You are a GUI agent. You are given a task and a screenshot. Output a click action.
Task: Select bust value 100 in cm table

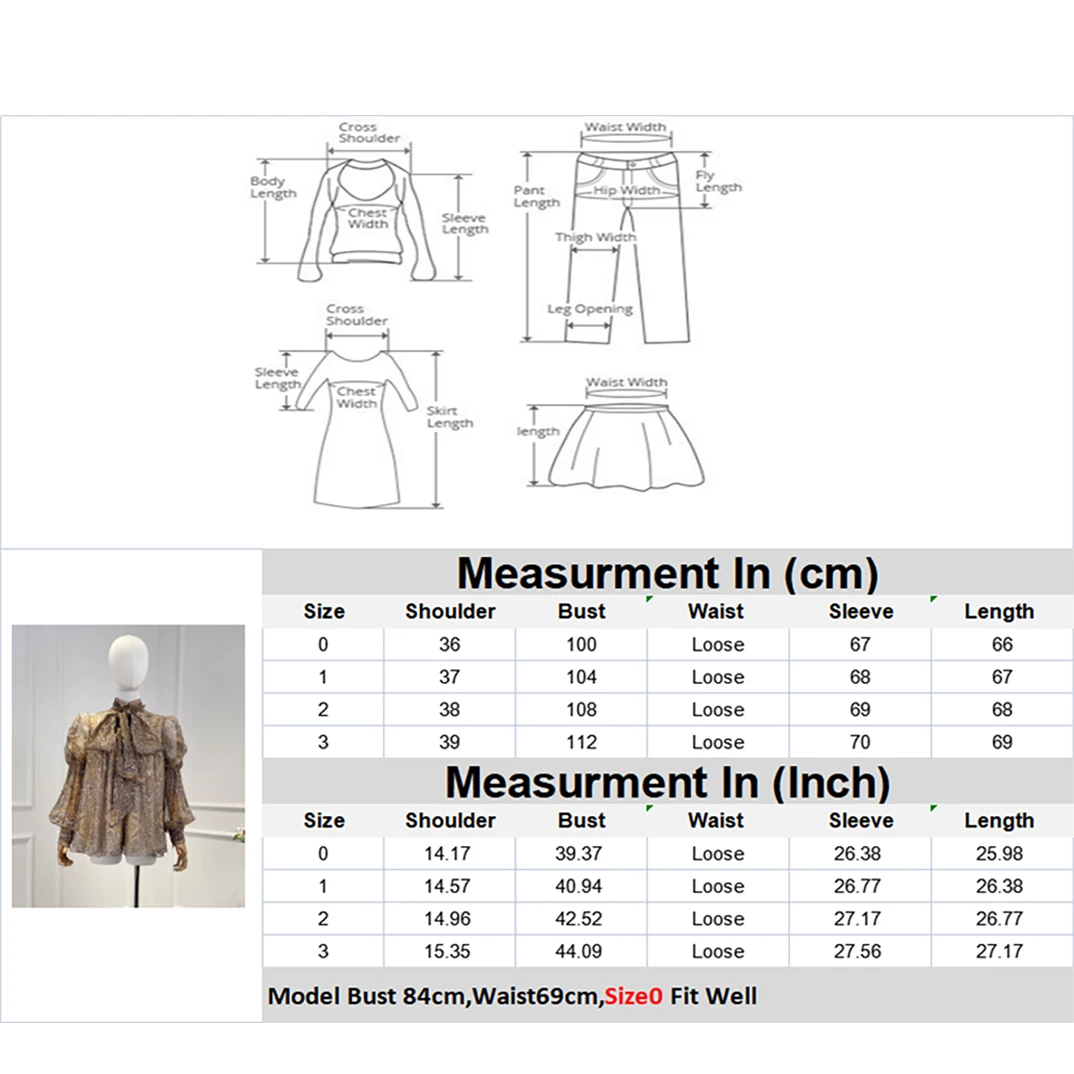coord(582,645)
